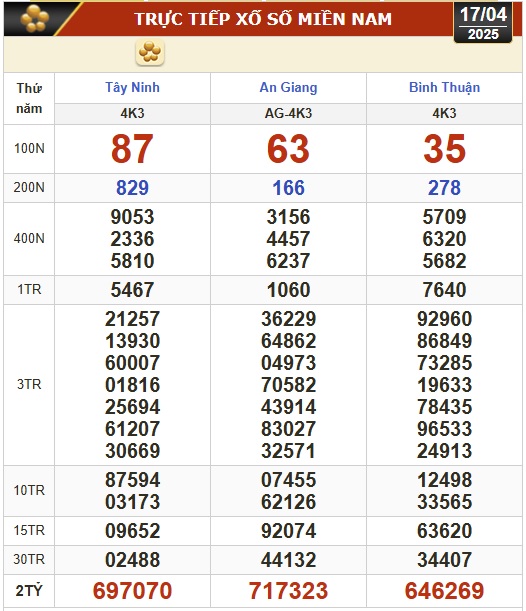Click the Trực Tiếp Xổ Số Miền Nam title
526x611 pixels.
click(263, 19)
